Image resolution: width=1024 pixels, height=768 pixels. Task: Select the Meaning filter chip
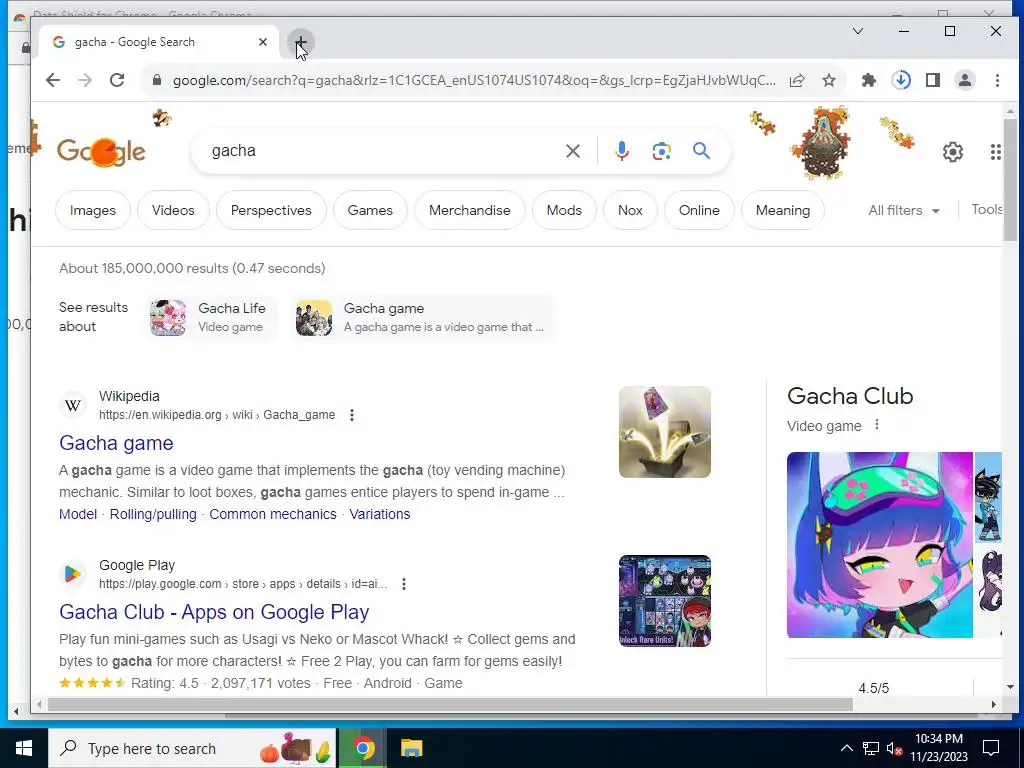(783, 210)
